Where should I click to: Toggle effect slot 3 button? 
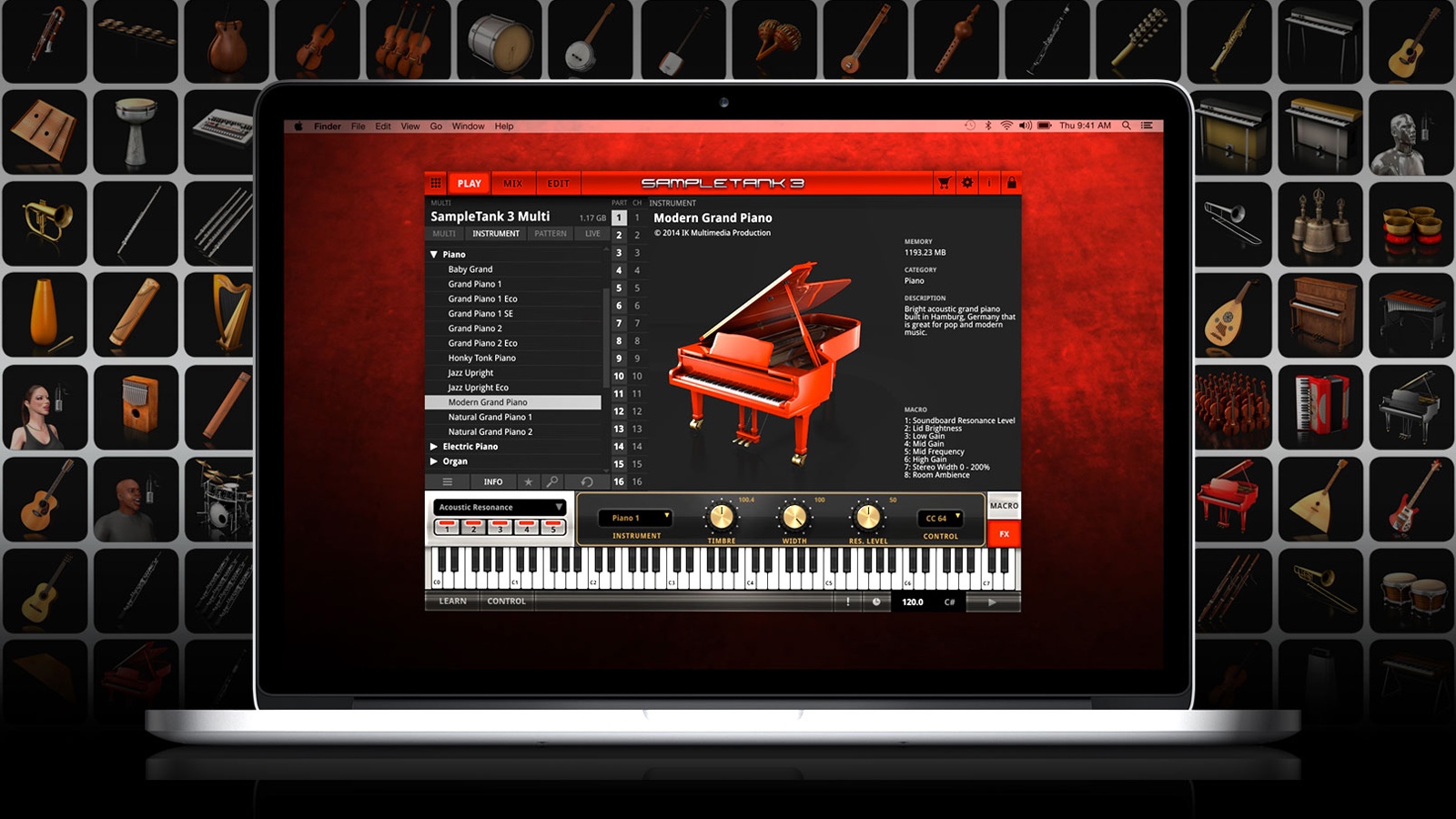[x=500, y=527]
